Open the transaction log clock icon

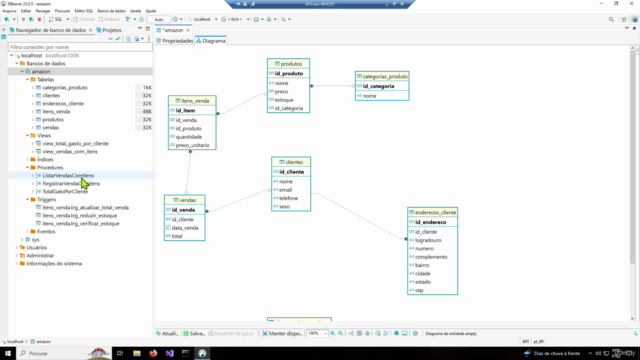(175, 19)
